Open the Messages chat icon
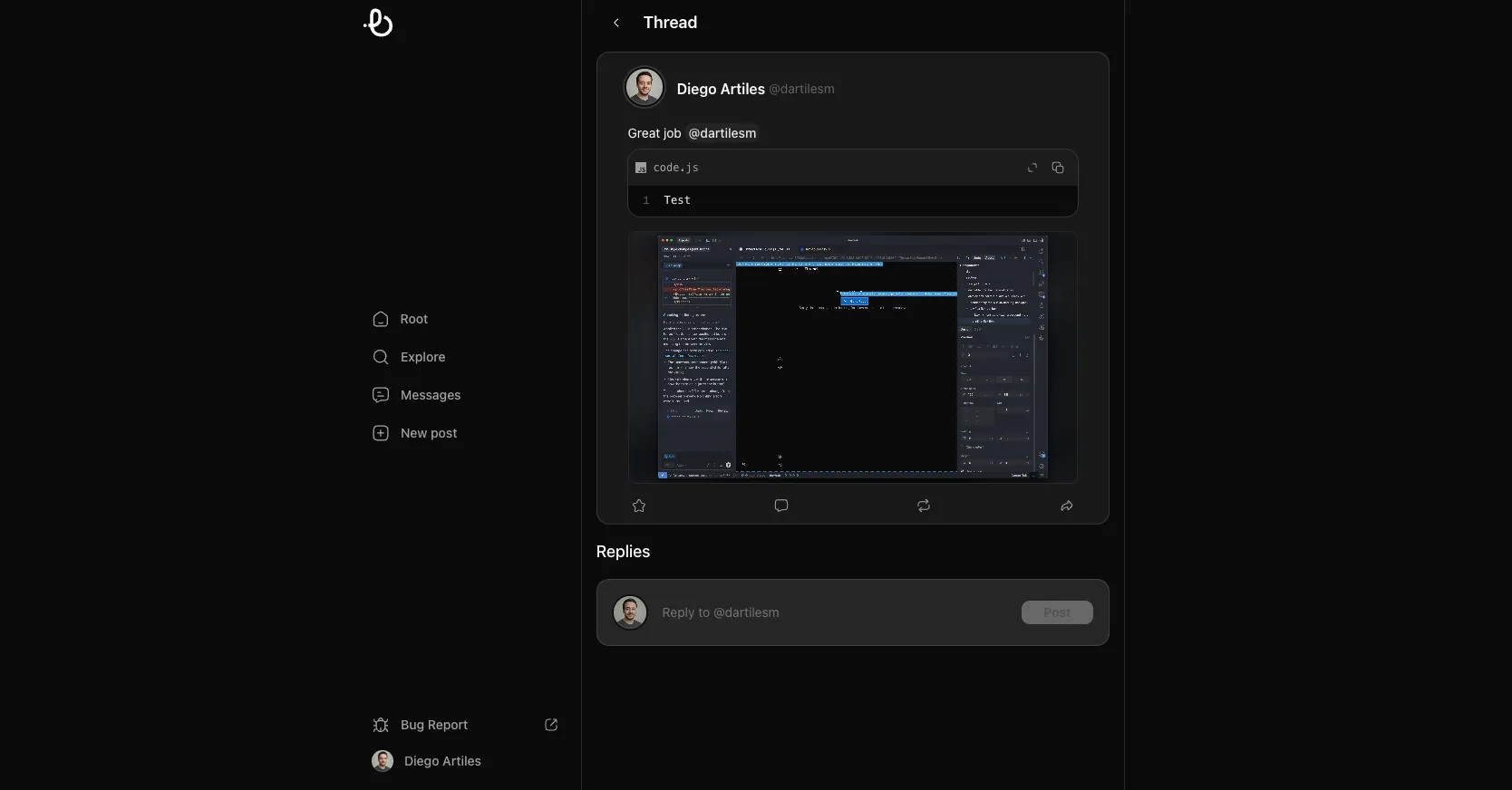The width and height of the screenshot is (1512, 790). coord(381,395)
